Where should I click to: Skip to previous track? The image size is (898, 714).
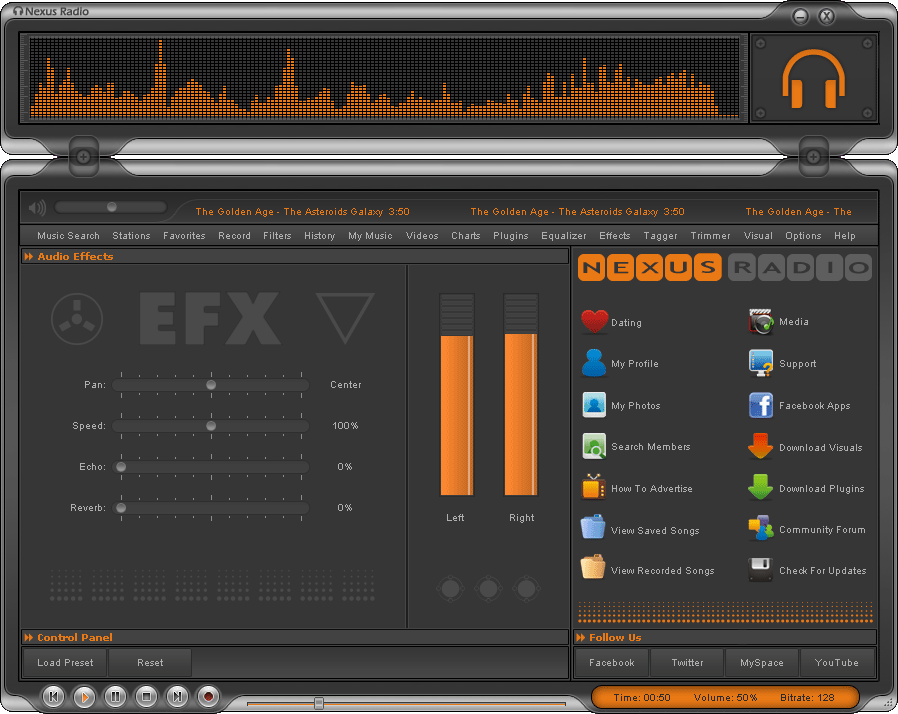point(54,696)
